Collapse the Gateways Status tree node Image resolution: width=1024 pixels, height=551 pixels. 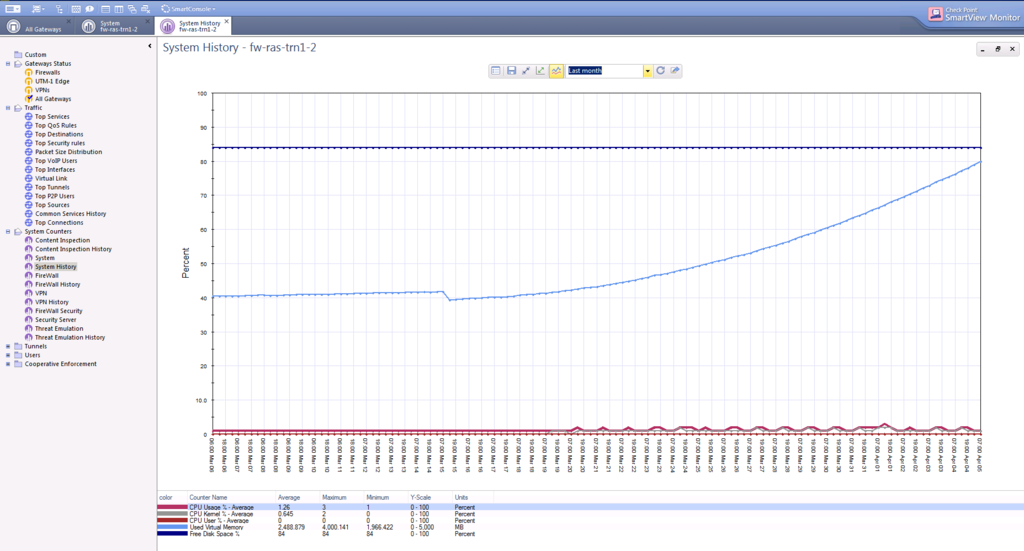coord(8,64)
